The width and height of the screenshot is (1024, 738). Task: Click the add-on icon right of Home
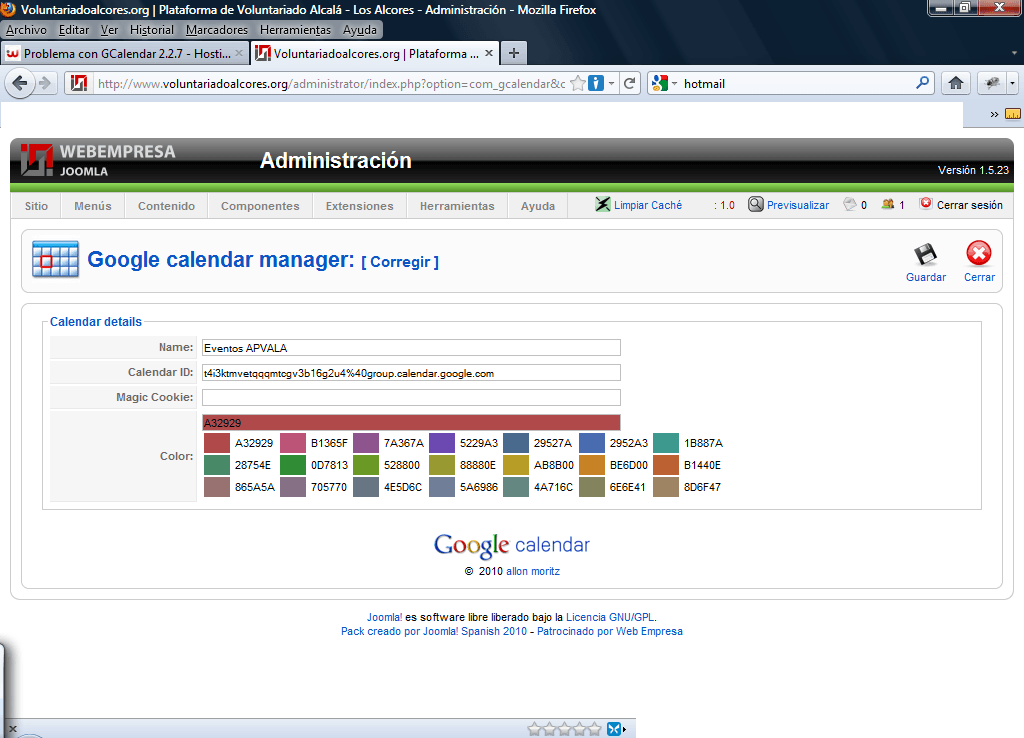(993, 83)
